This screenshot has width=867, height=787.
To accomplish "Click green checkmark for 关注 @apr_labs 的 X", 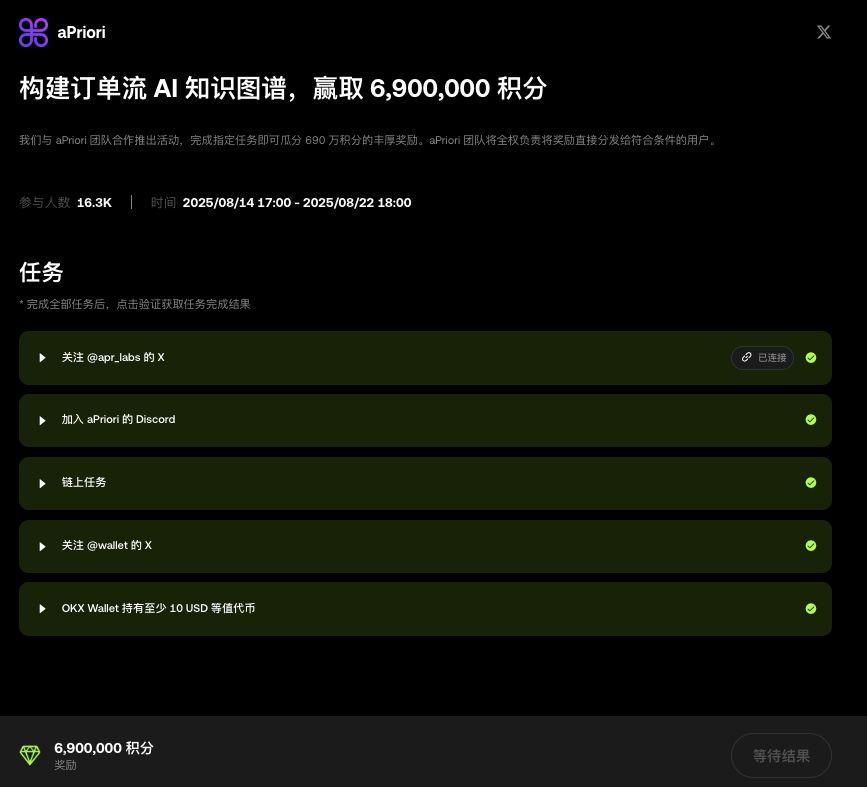I will pos(811,358).
